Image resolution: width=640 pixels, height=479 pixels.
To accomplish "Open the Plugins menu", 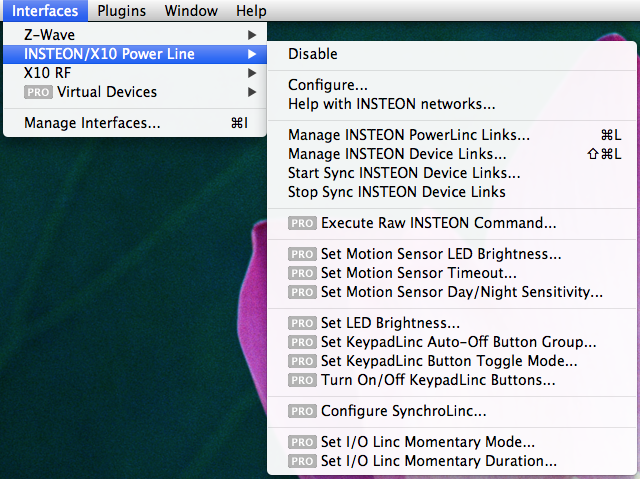I will [x=122, y=11].
